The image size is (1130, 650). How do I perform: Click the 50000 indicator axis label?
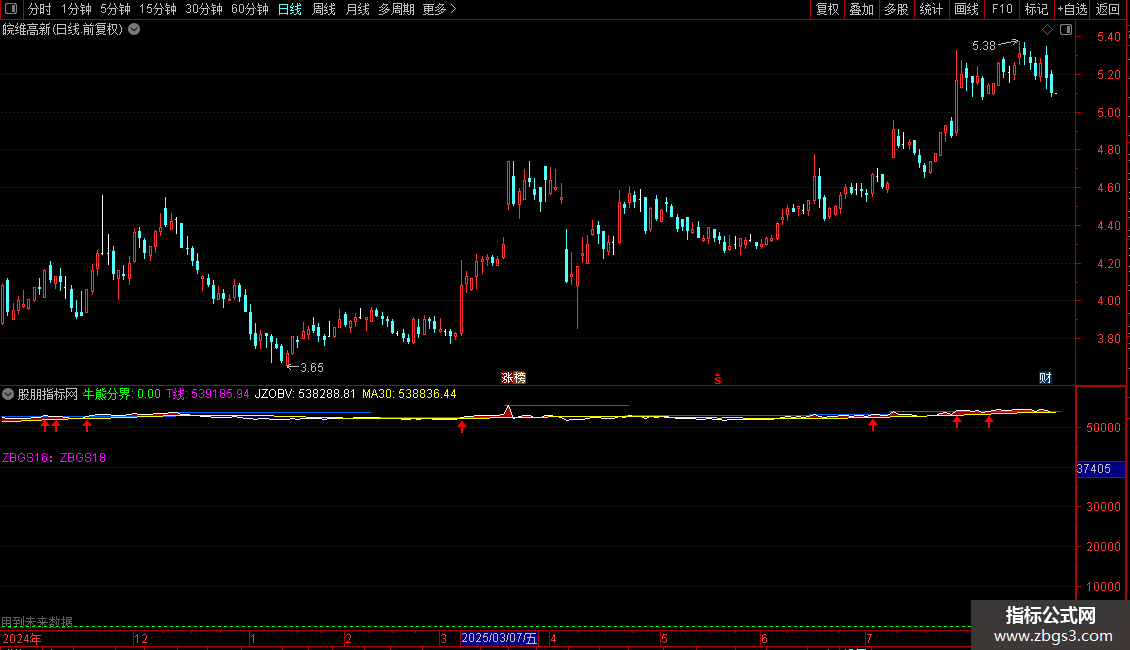click(1103, 427)
